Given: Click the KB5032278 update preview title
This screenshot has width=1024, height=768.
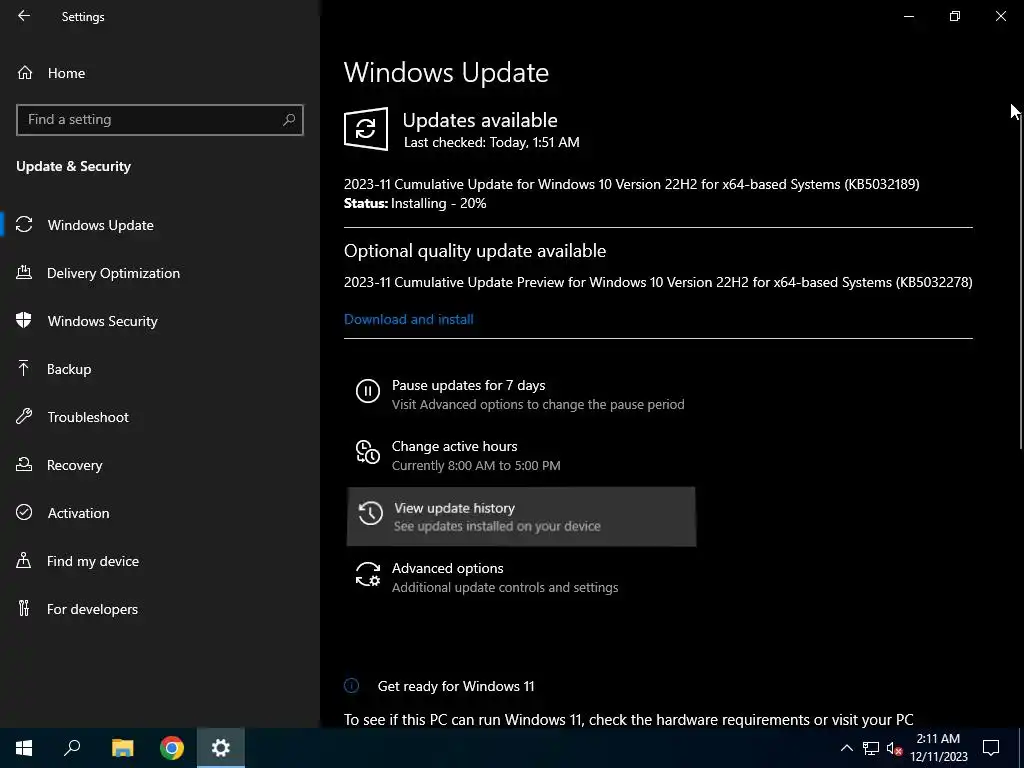Looking at the screenshot, I should click(658, 282).
